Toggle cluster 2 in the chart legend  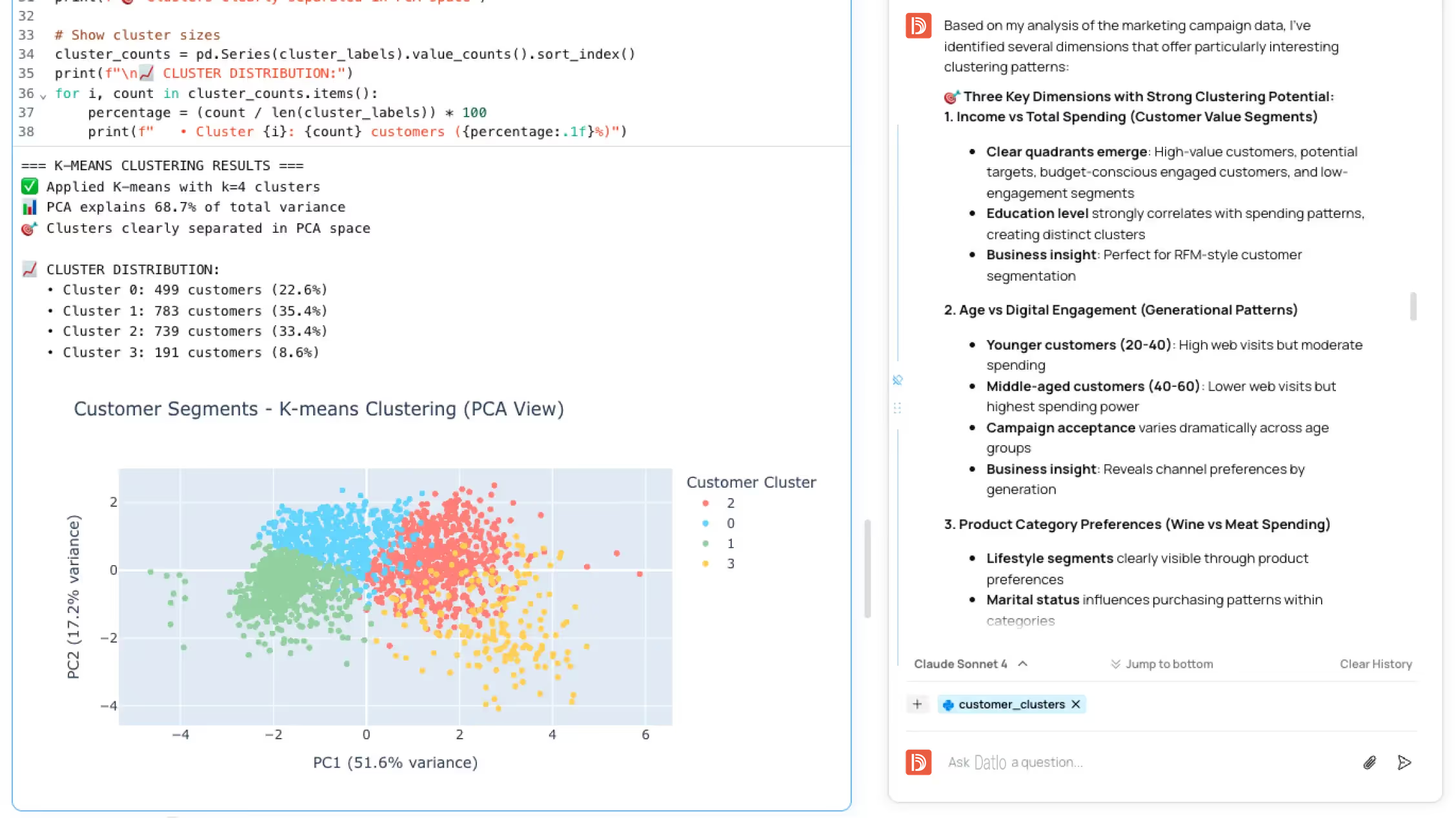[718, 503]
